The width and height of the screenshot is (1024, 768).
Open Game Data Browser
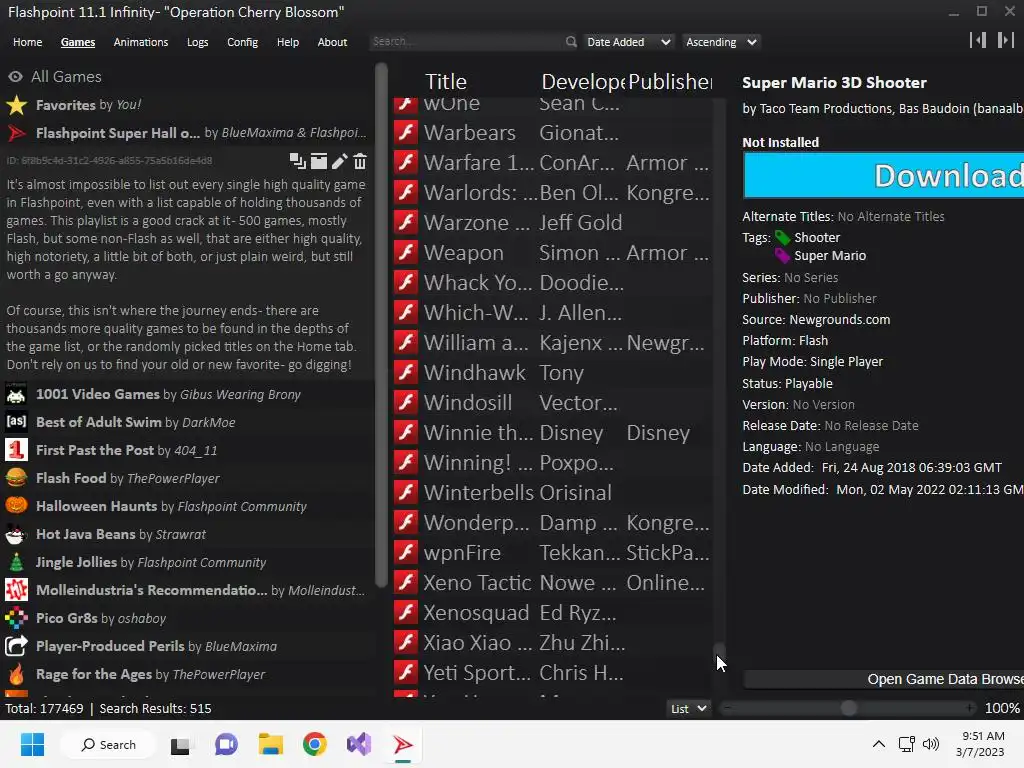[x=884, y=679]
